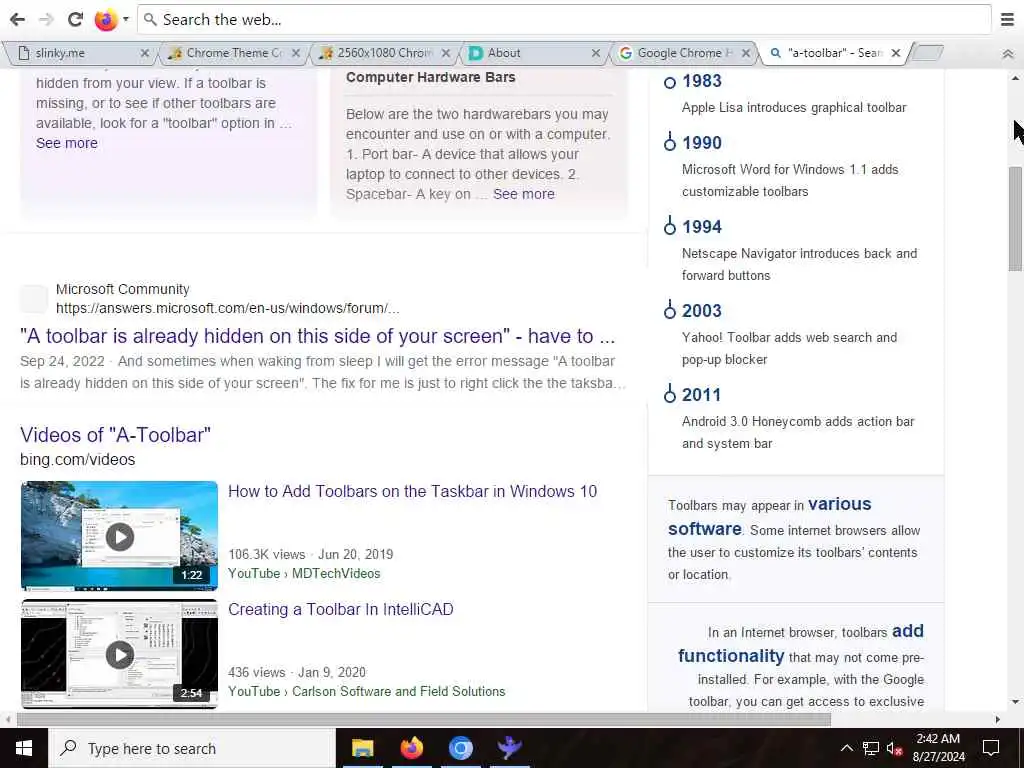Open Firefox from the taskbar

click(411, 748)
